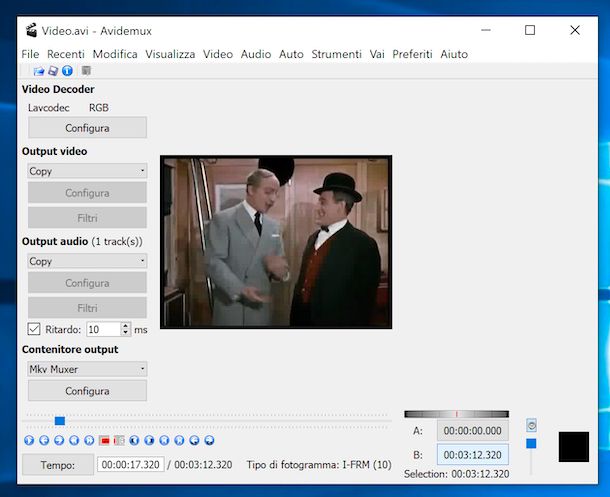Go to next frame arrow
610x497 pixels.
(59, 440)
